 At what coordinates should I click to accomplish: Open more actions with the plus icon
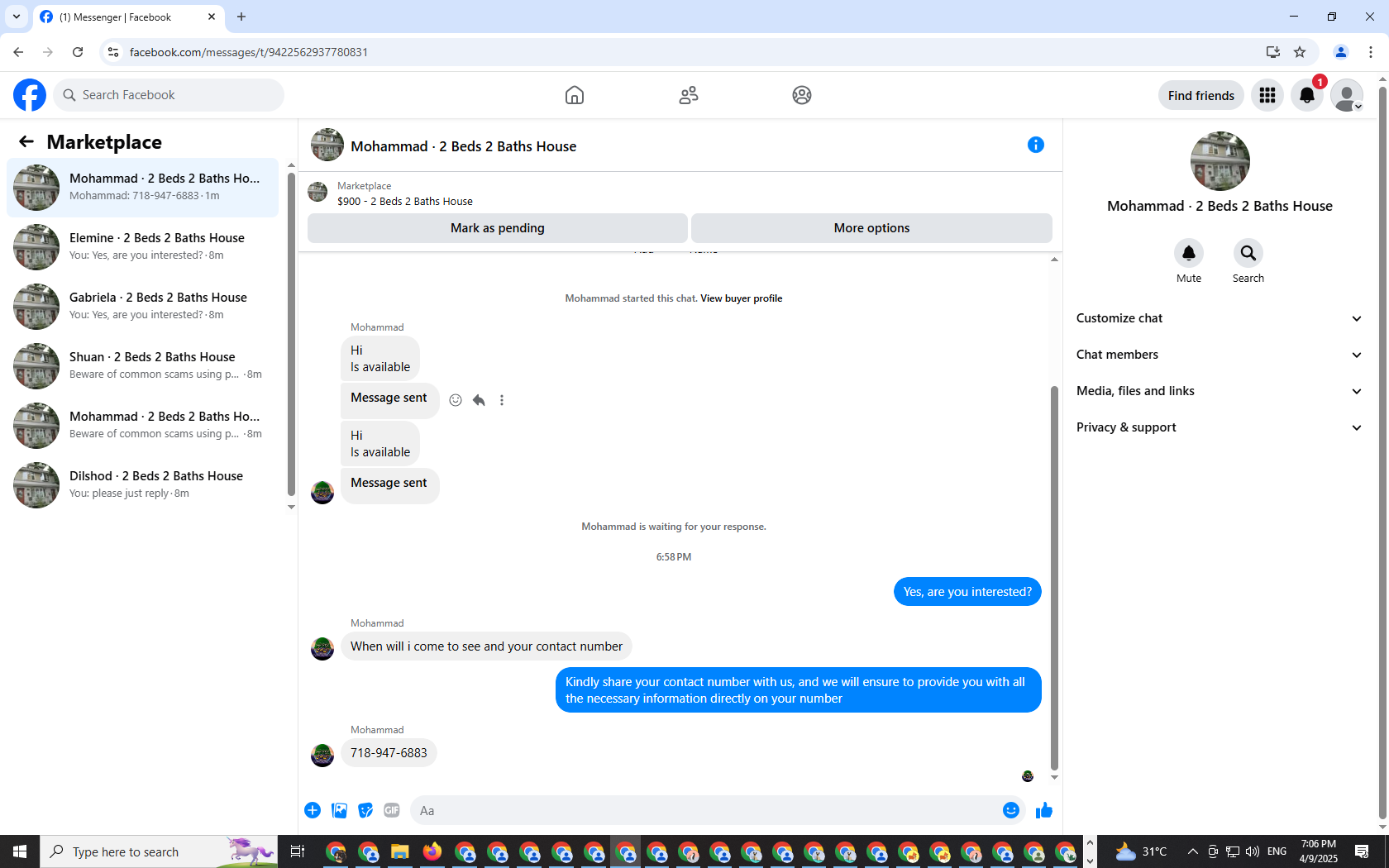tap(313, 810)
